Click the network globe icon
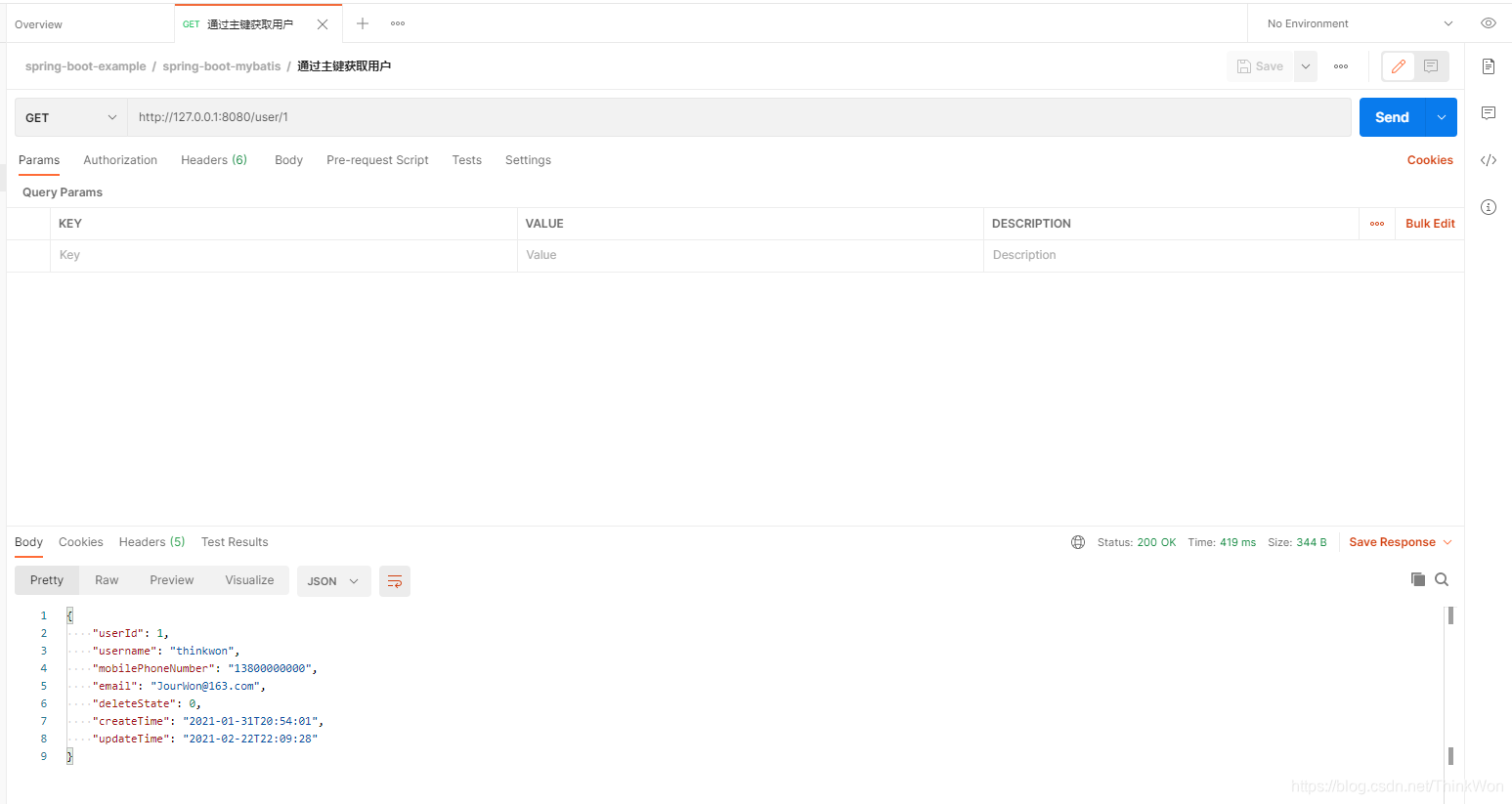 point(1078,542)
